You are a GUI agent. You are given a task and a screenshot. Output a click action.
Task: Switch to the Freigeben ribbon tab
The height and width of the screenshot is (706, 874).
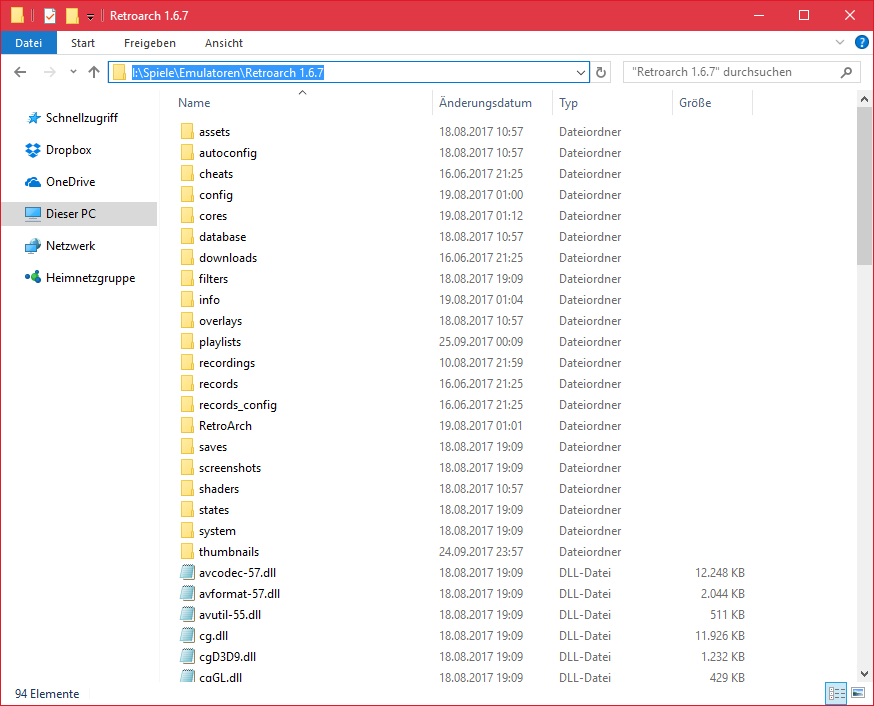coord(149,43)
